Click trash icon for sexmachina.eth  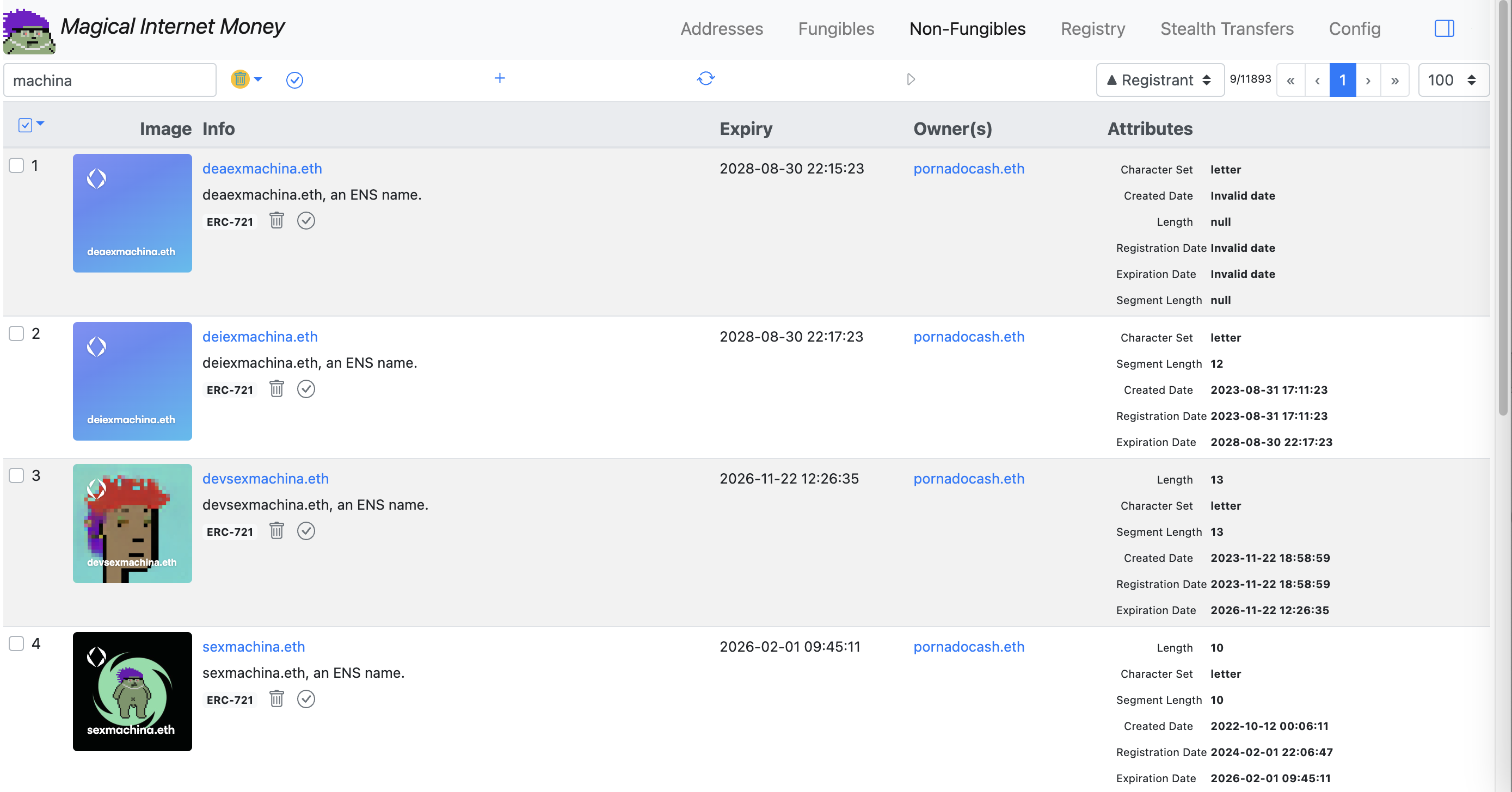pyautogui.click(x=276, y=699)
